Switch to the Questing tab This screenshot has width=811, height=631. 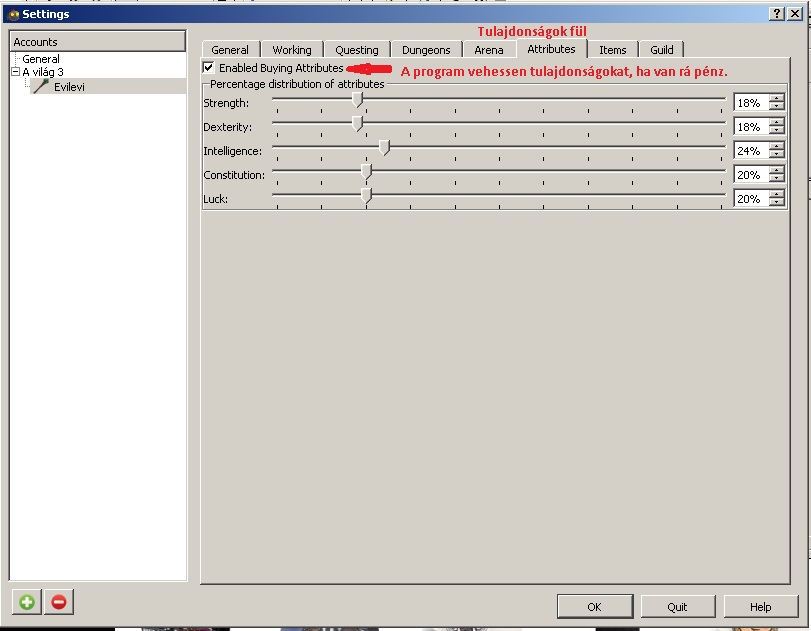(x=357, y=50)
